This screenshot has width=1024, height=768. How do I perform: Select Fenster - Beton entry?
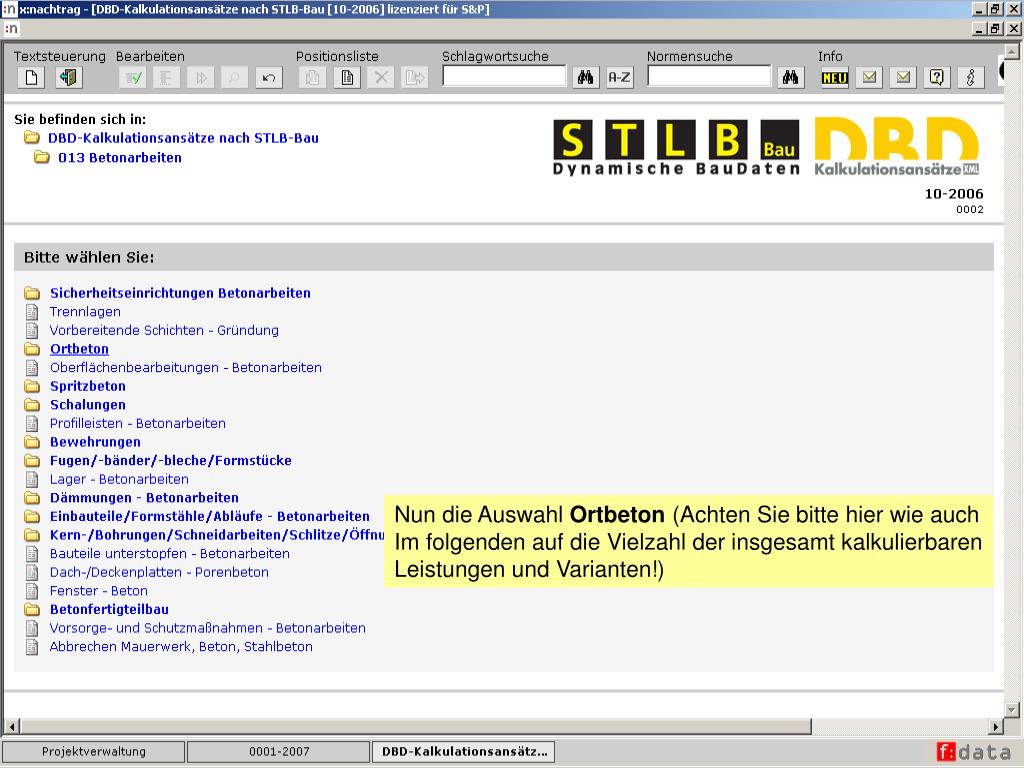pyautogui.click(x=99, y=591)
